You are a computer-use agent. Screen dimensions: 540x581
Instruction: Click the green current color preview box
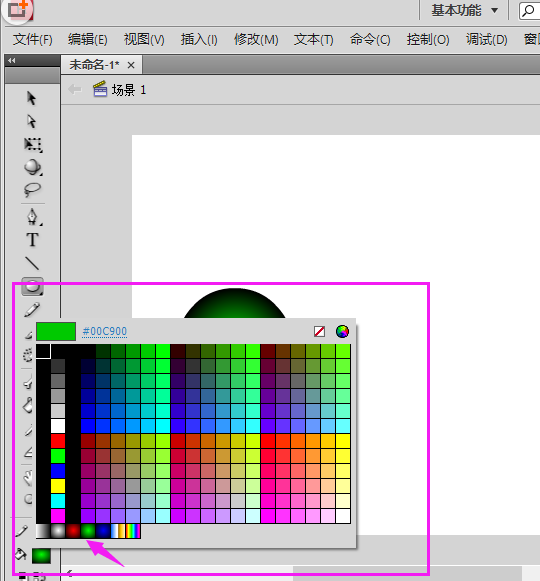(x=56, y=331)
